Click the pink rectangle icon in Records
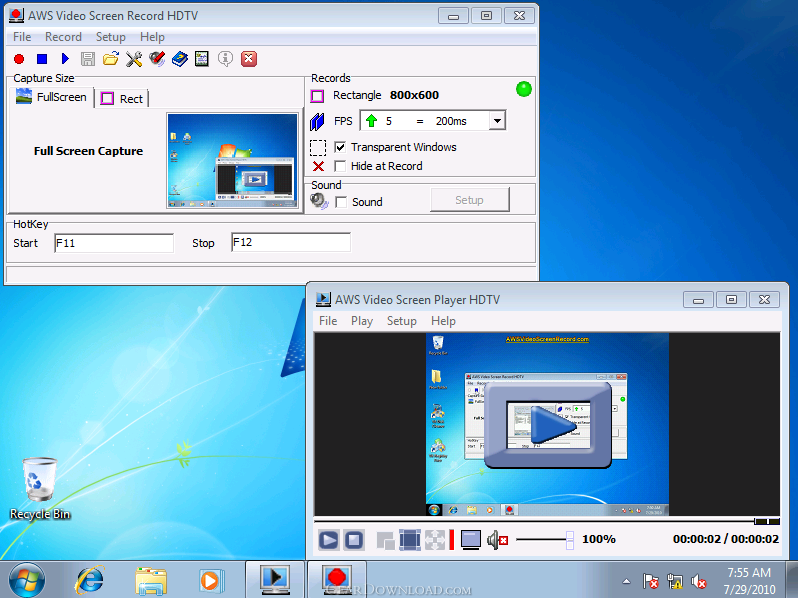 (x=317, y=96)
